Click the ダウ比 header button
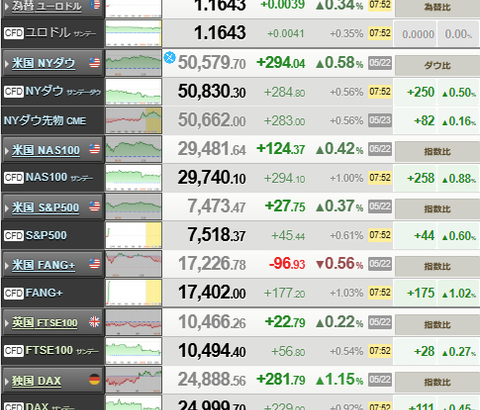480x410 pixels. [x=437, y=66]
